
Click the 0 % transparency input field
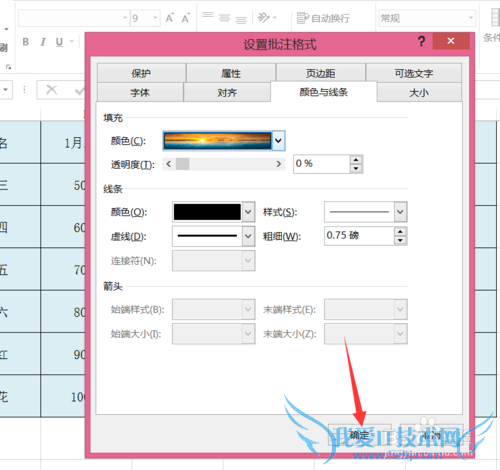coord(321,164)
